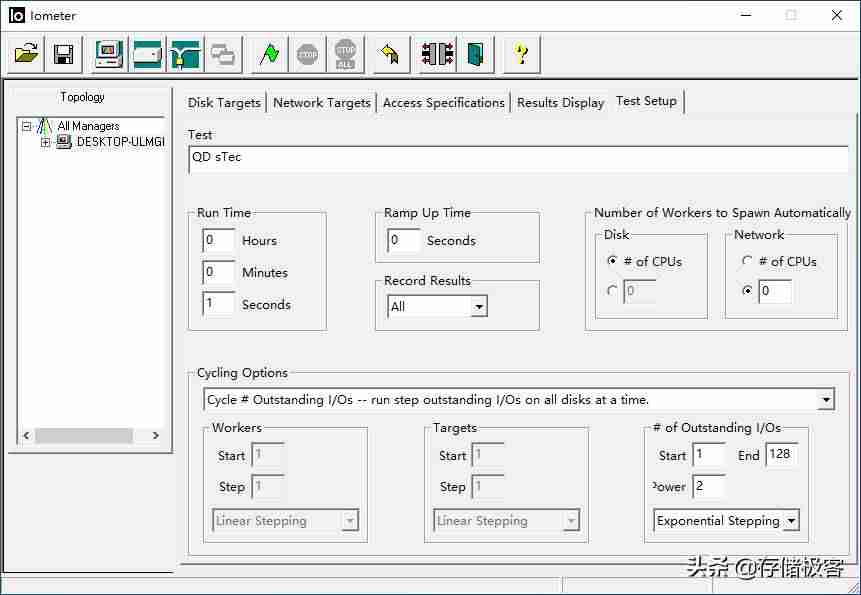The image size is (861, 595).
Task: Open the Access Specifications tab
Action: point(444,103)
